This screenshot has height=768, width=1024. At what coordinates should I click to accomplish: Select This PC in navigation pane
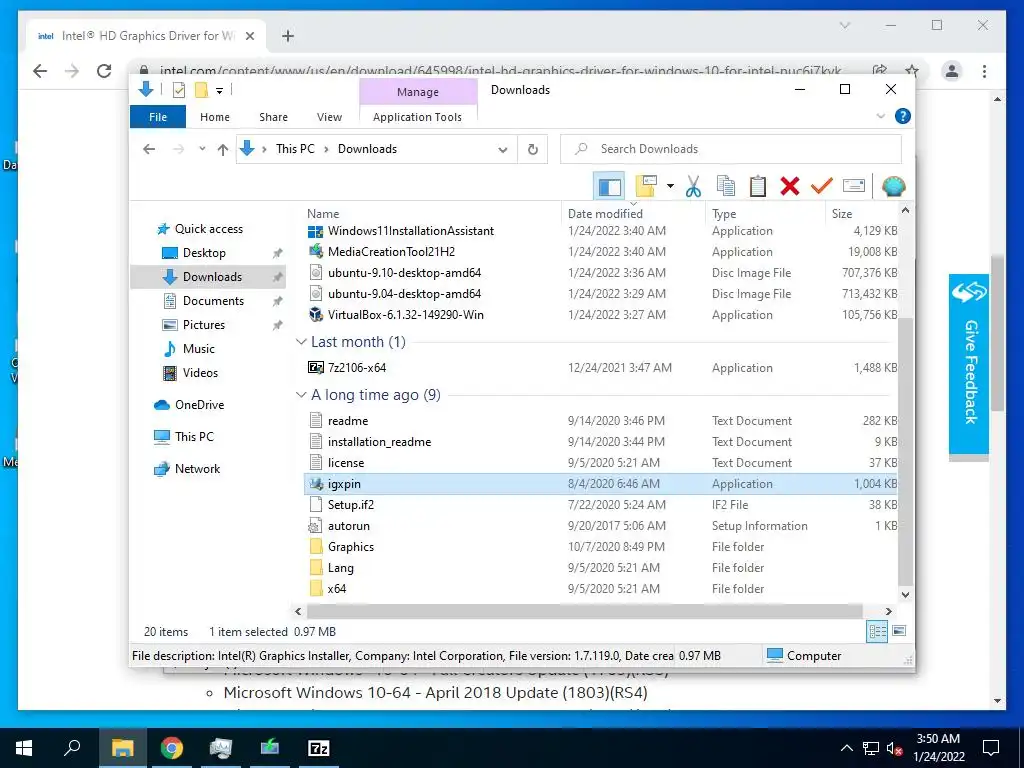pyautogui.click(x=194, y=437)
